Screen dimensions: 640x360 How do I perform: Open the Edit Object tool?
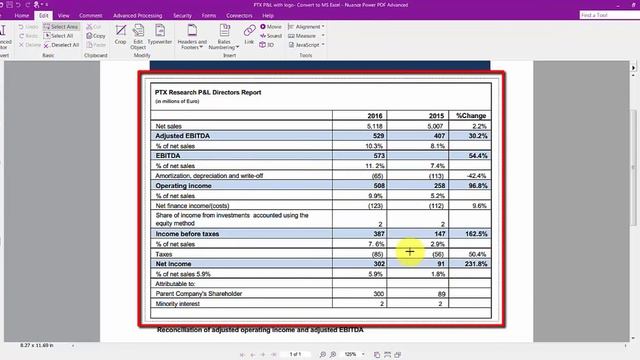[138, 36]
